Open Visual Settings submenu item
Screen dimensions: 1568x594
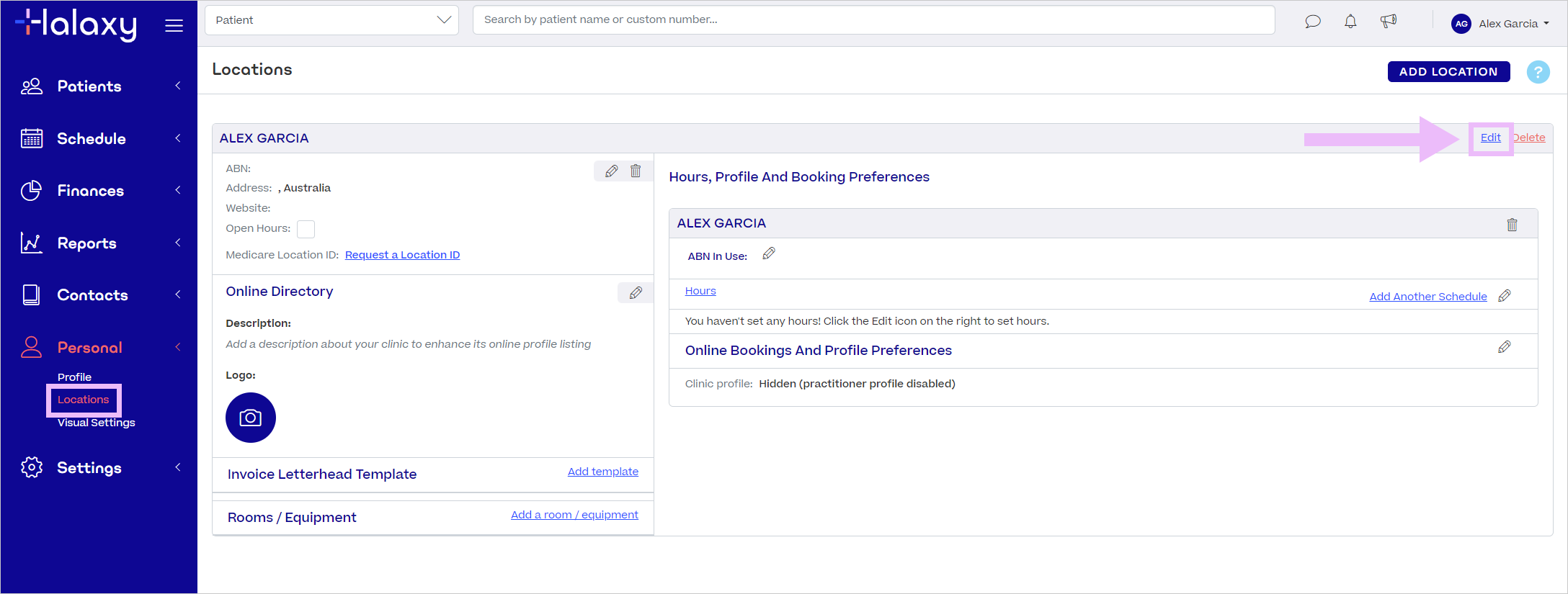pos(97,423)
